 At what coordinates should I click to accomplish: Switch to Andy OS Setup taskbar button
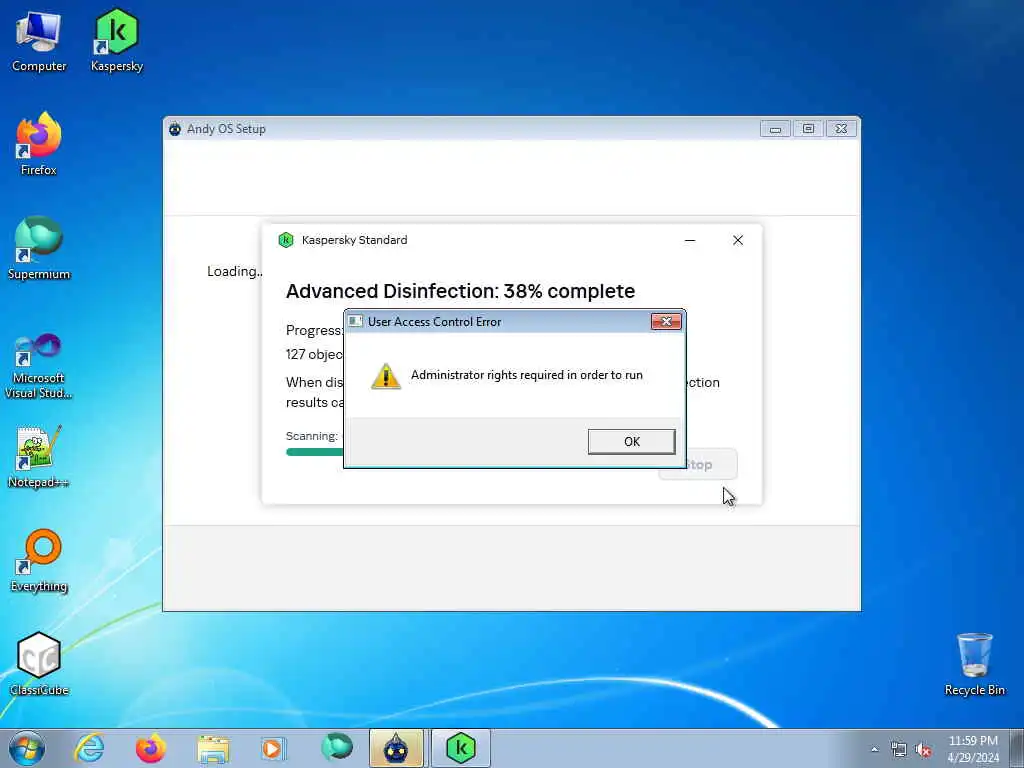(x=396, y=748)
